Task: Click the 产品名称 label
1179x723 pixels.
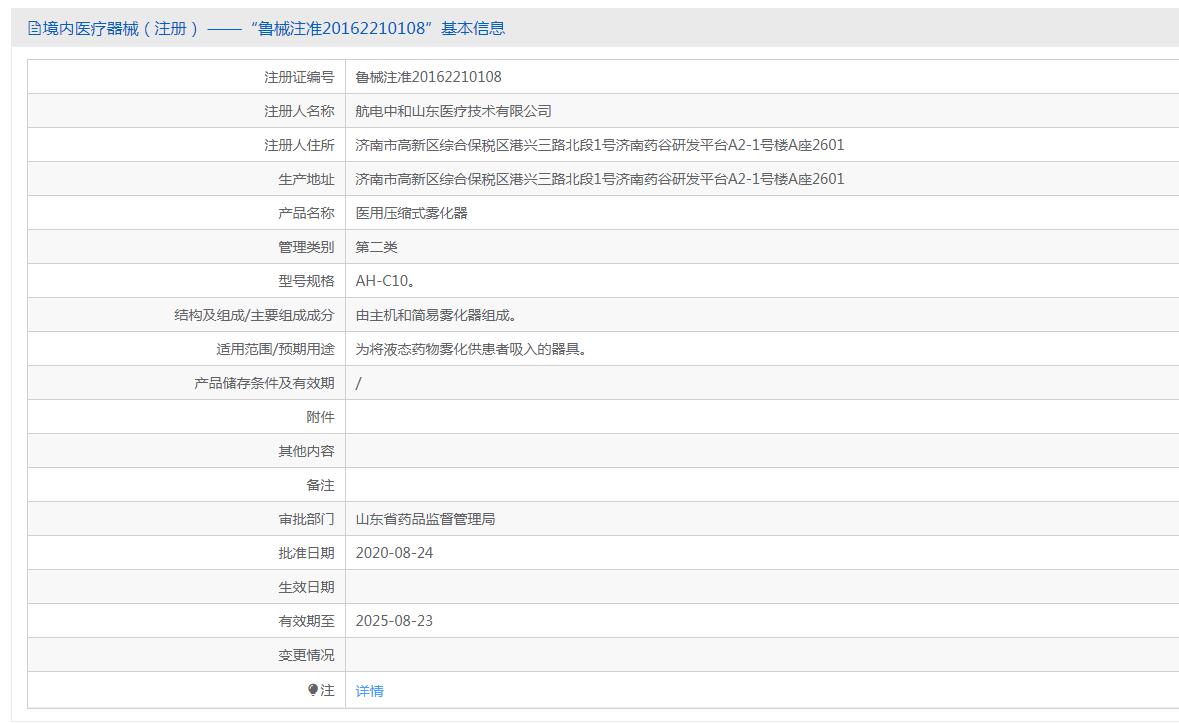Action: coord(306,213)
